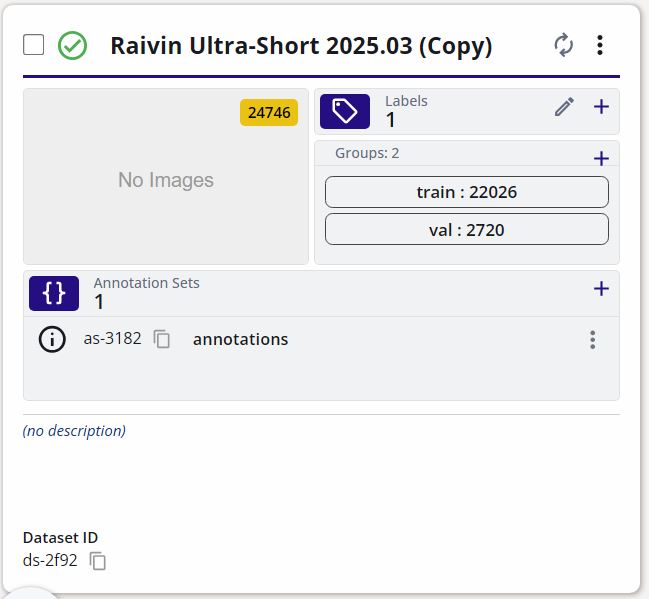
Task: Click the green checkmark status icon
Action: coord(72,45)
